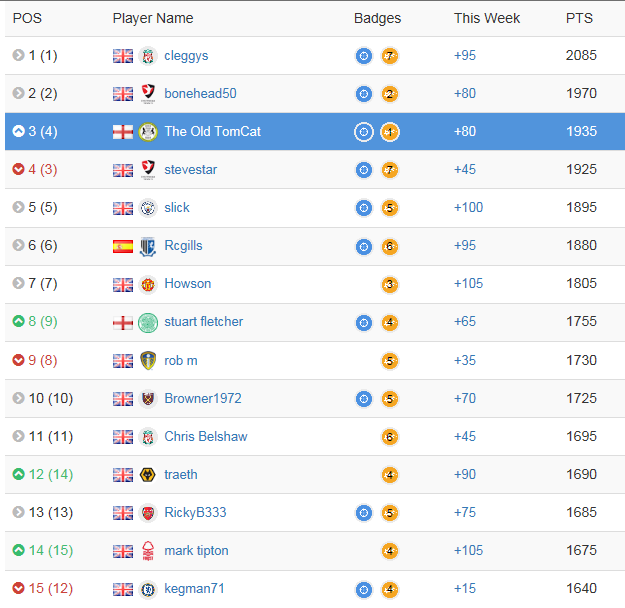Select the highlighted The Old TomCat row name
Screen dimensions: 625x608
212,131
